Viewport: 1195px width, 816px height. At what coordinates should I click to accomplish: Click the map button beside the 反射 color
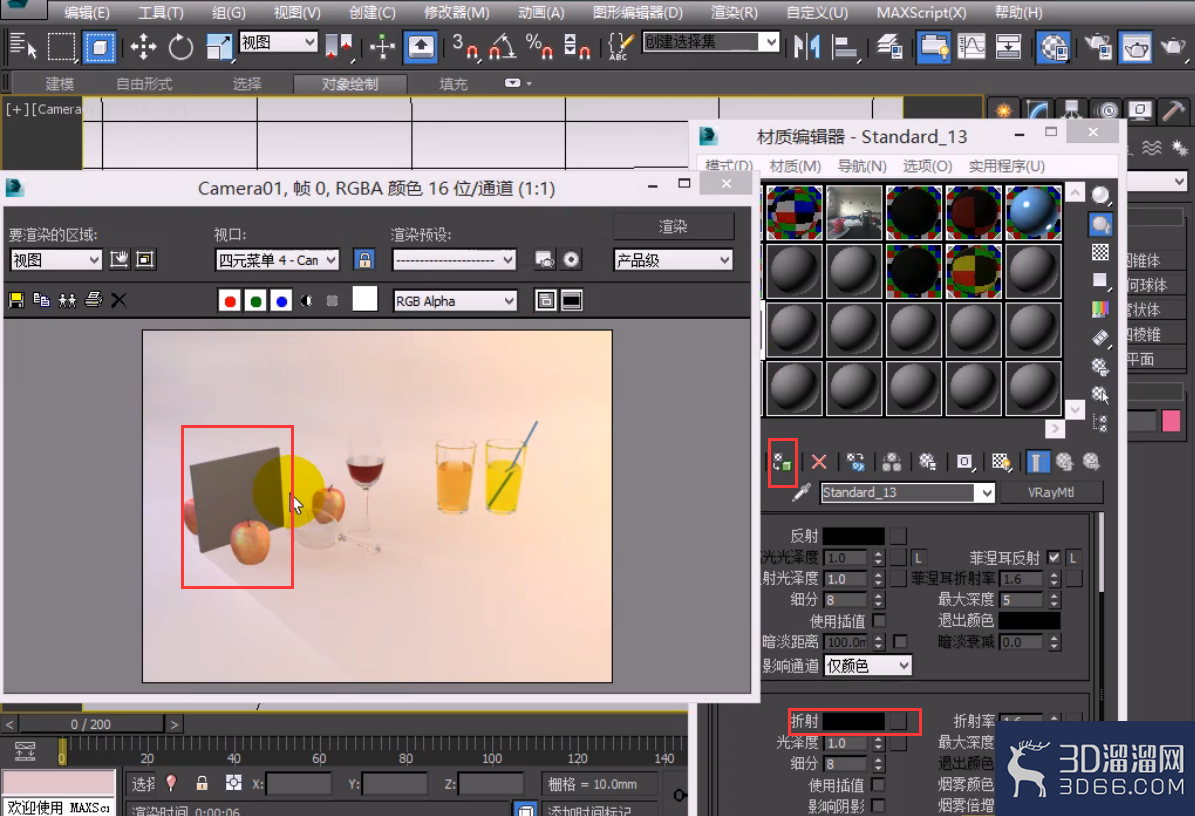tap(899, 536)
